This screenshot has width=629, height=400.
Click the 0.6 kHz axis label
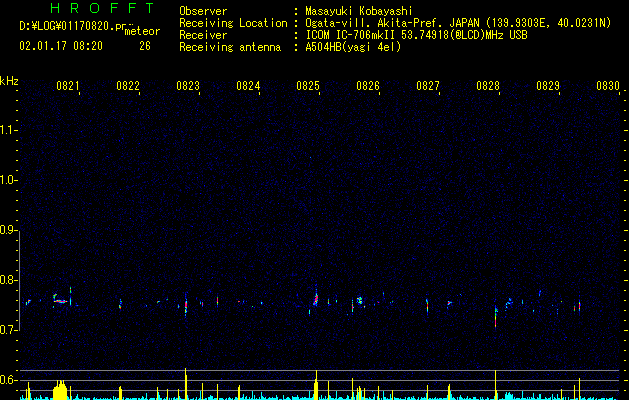click(8, 380)
